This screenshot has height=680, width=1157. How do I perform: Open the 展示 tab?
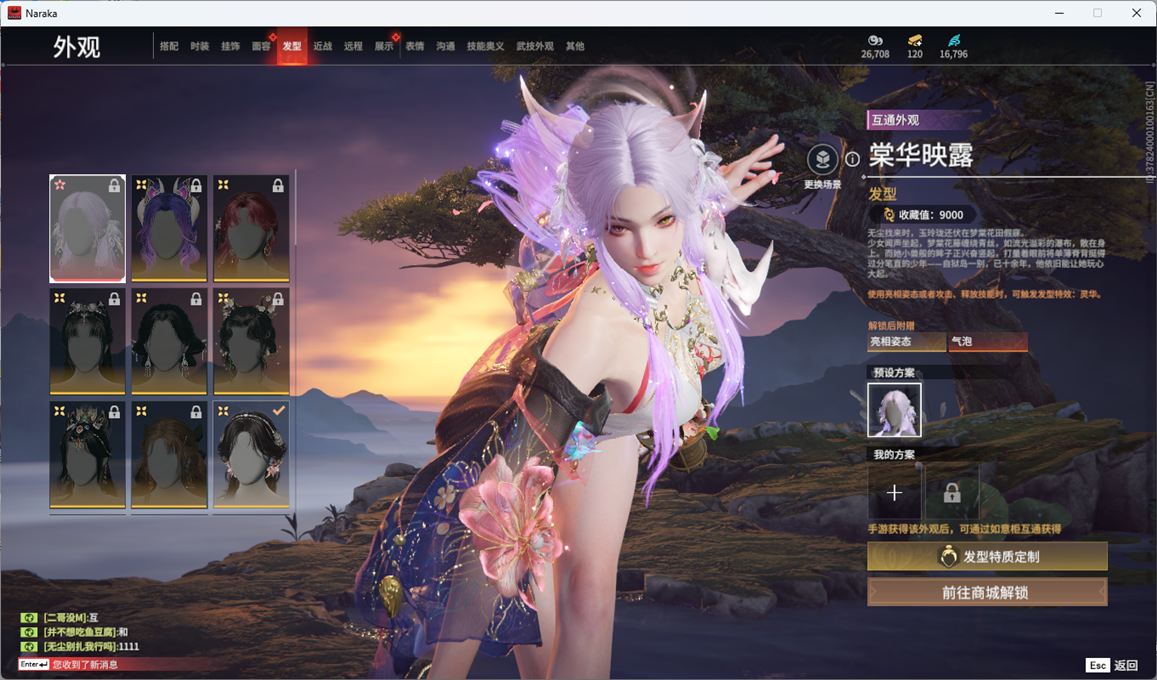[x=384, y=46]
